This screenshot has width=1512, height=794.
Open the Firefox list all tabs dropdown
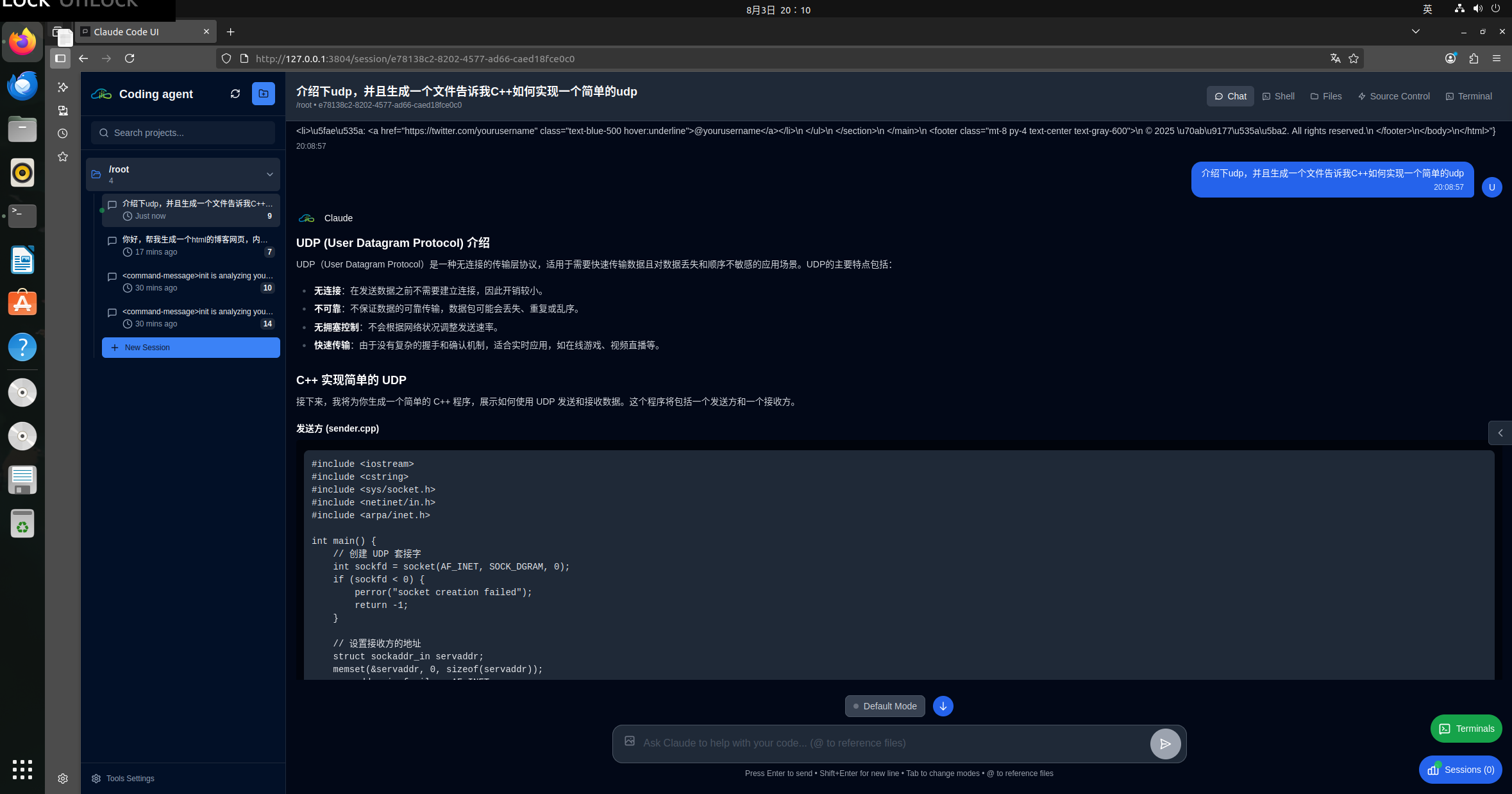tap(1416, 31)
